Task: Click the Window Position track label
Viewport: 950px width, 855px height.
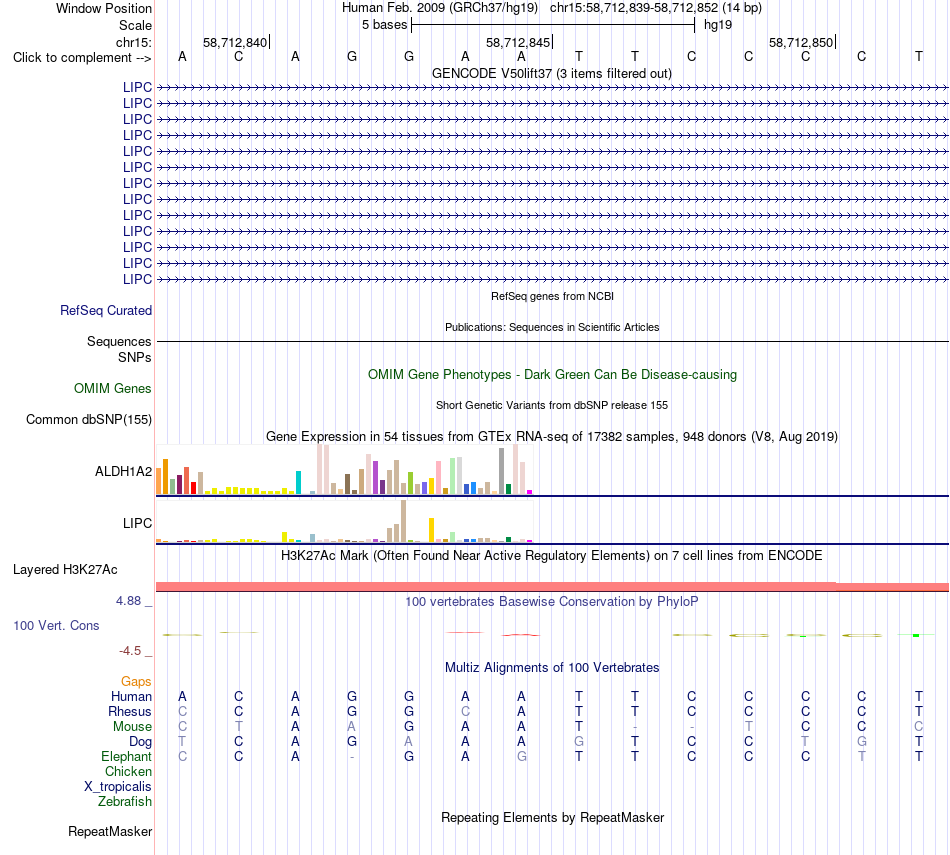Action: (x=104, y=8)
